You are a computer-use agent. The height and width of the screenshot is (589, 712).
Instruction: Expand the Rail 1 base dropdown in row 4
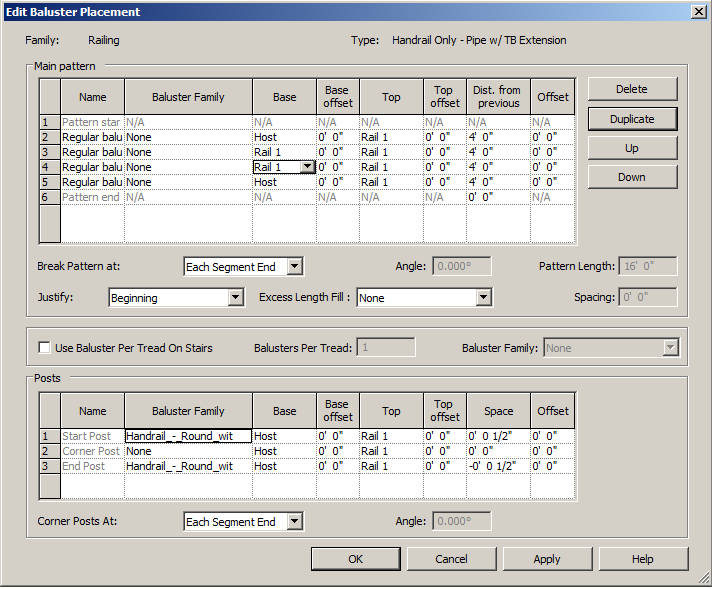pyautogui.click(x=307, y=167)
